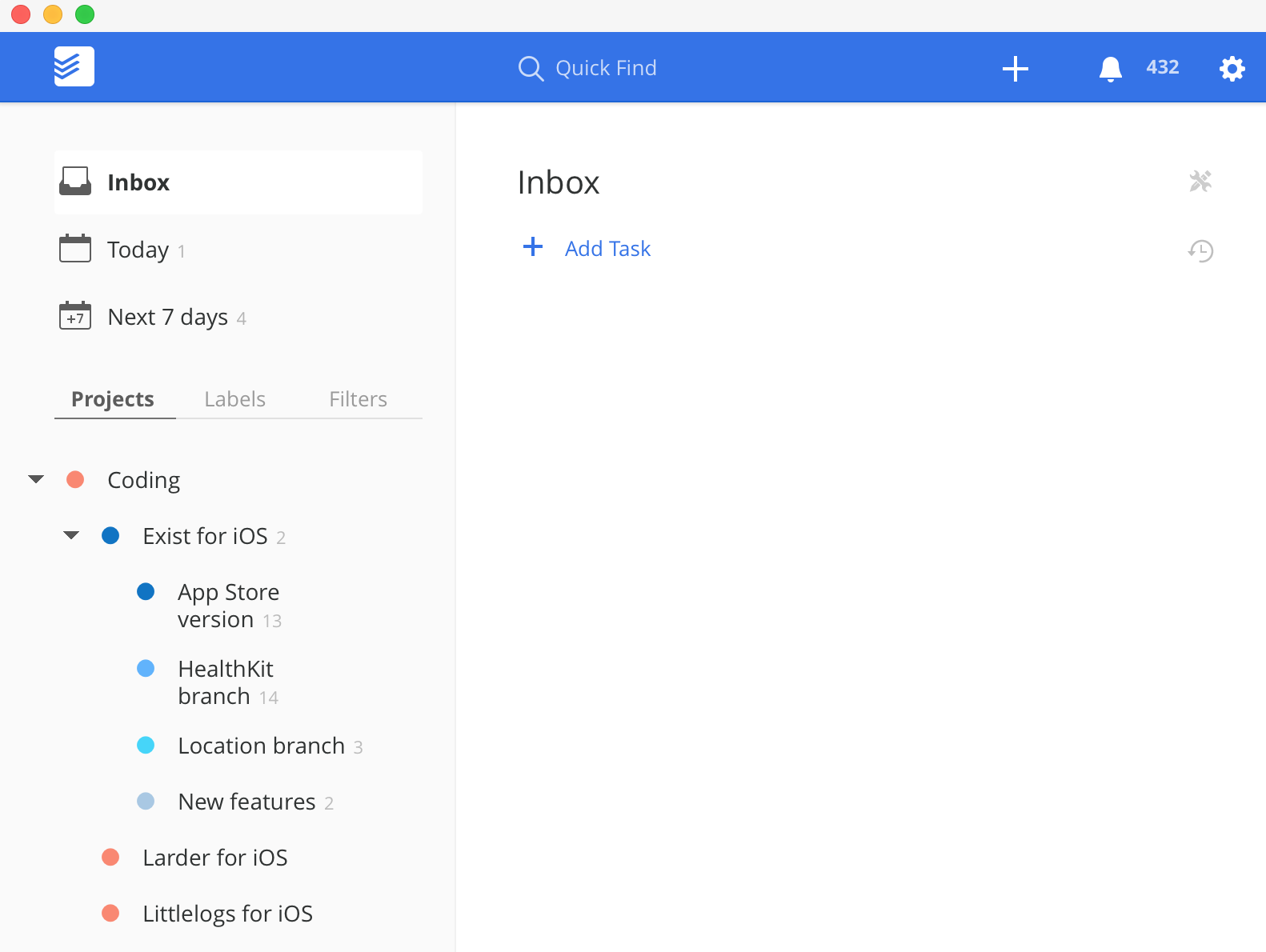Click the Coding project color dot
This screenshot has width=1266, height=952.
point(75,479)
